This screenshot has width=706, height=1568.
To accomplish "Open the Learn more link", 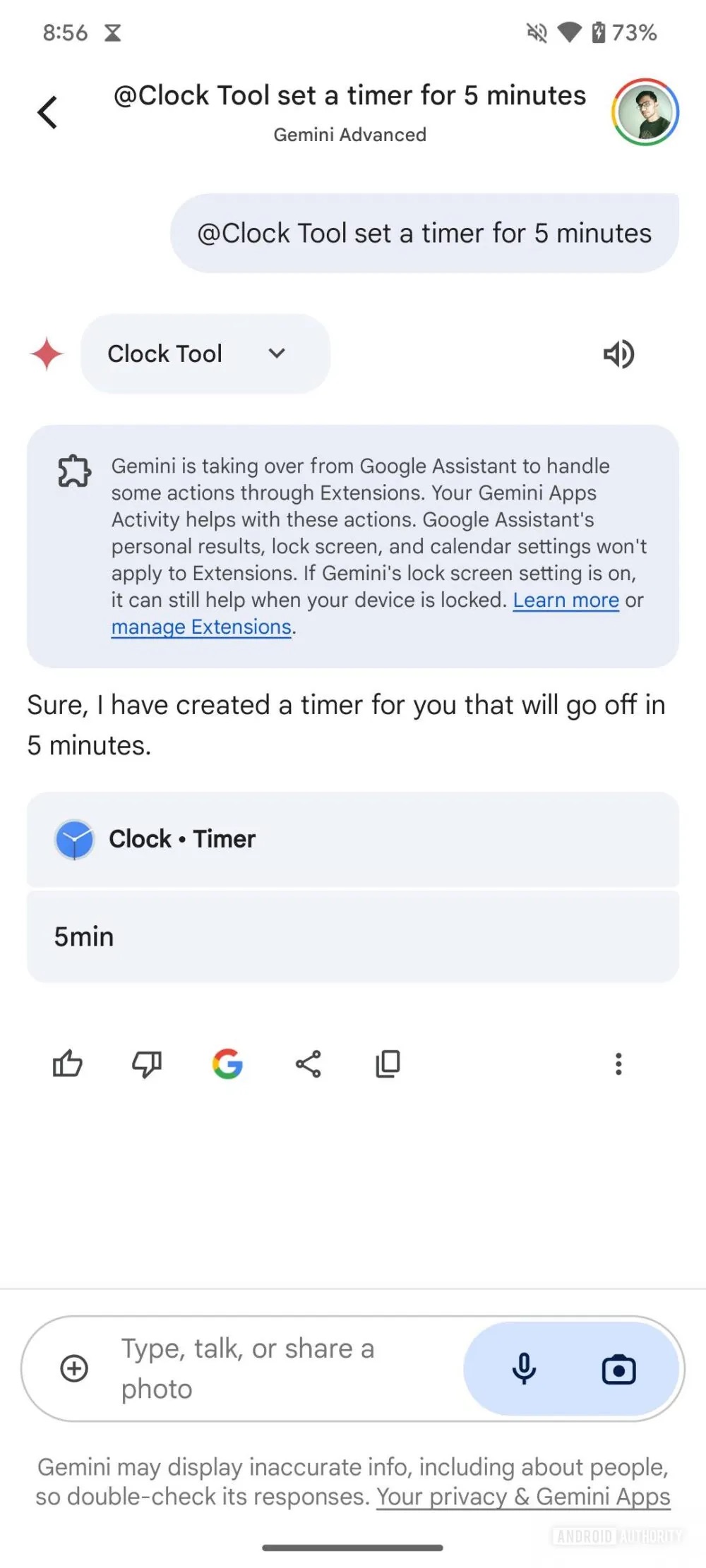I will [566, 601].
